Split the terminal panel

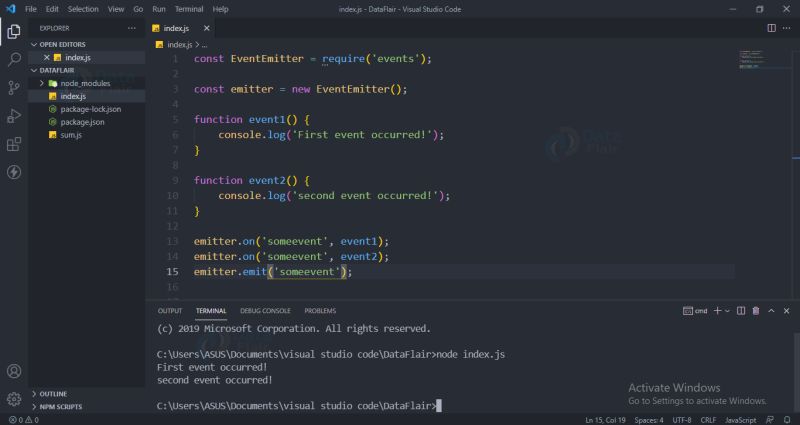point(741,310)
